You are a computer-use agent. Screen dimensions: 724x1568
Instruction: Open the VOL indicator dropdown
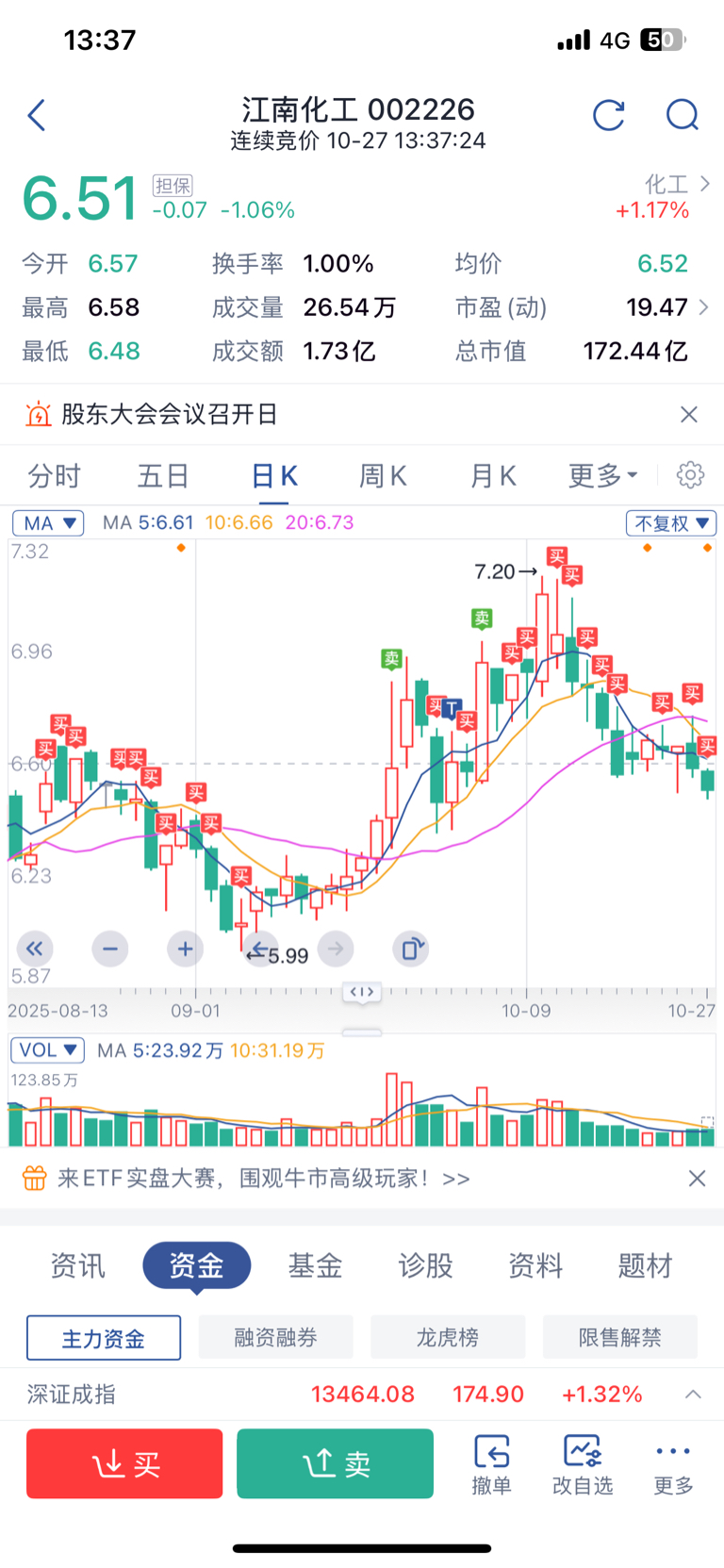tap(48, 1050)
